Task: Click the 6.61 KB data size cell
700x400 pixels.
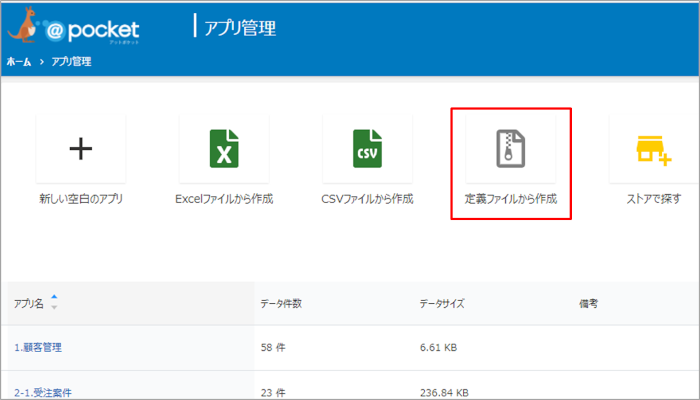Action: coord(438,347)
